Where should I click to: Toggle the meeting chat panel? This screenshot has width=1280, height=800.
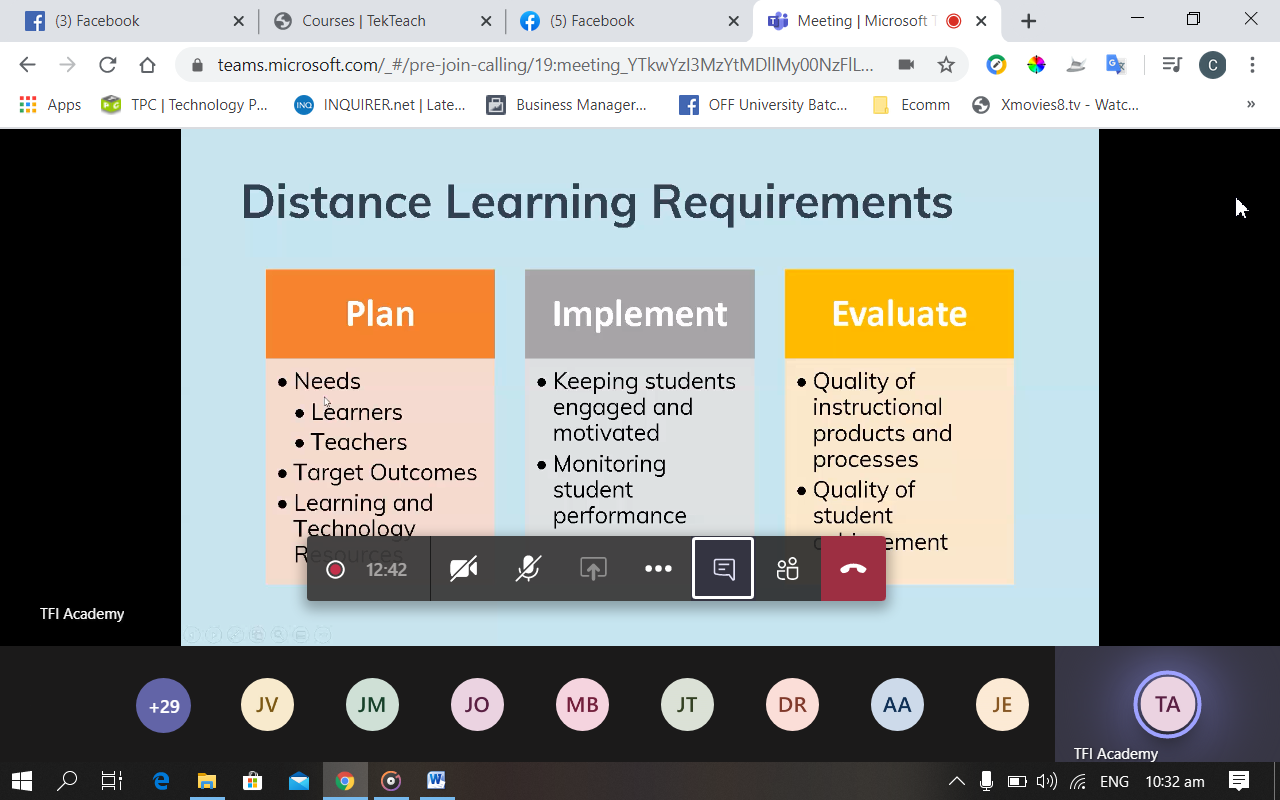[722, 568]
